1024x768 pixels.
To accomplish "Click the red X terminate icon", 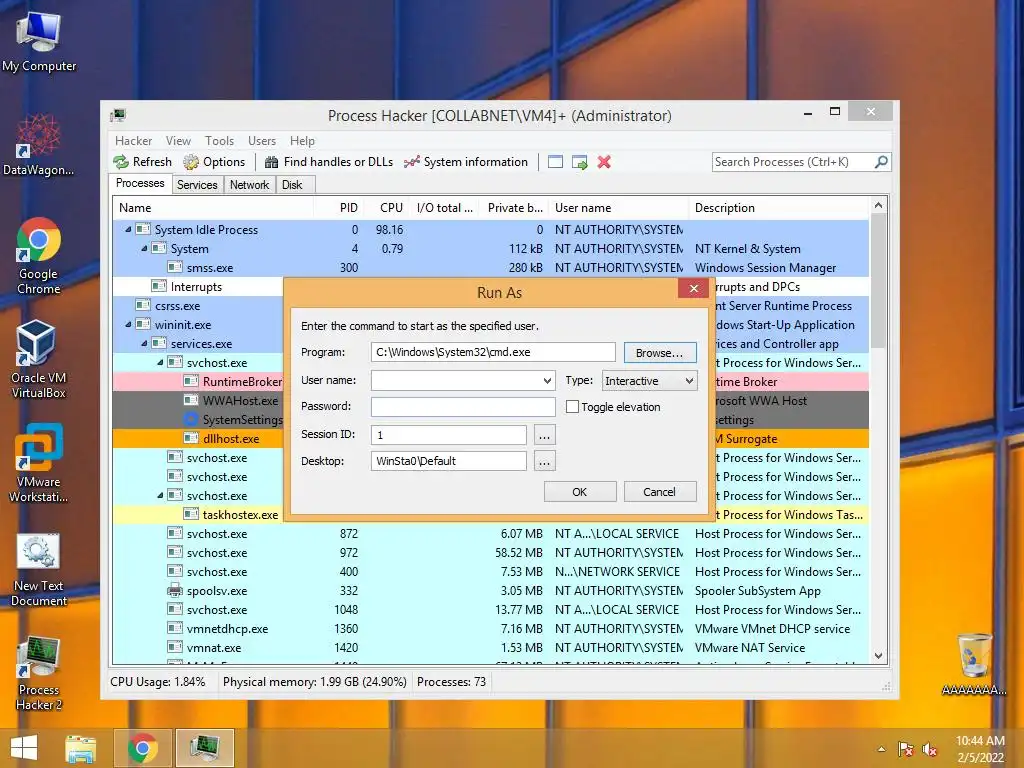I will point(604,162).
